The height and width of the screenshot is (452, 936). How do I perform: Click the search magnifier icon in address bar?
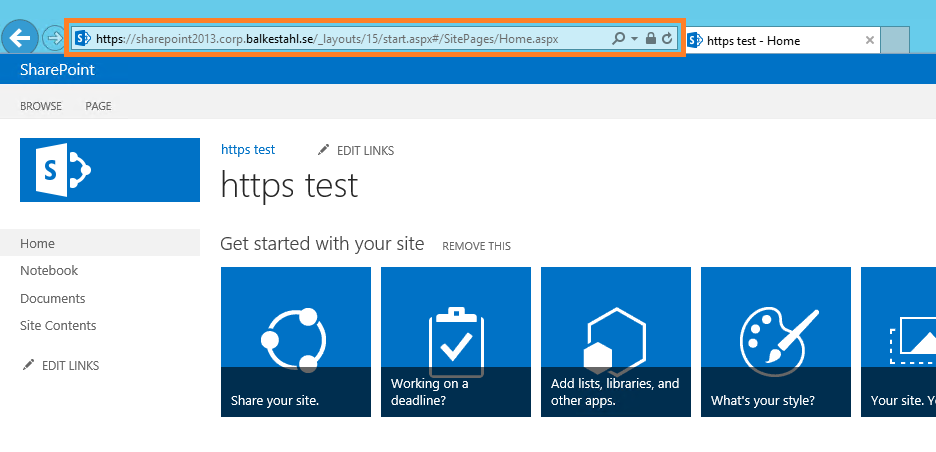[x=618, y=39]
